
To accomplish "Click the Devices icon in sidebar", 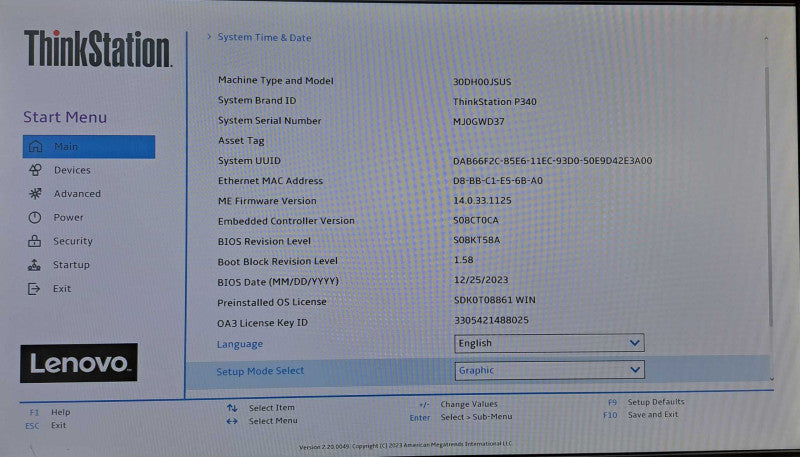I will (35, 170).
